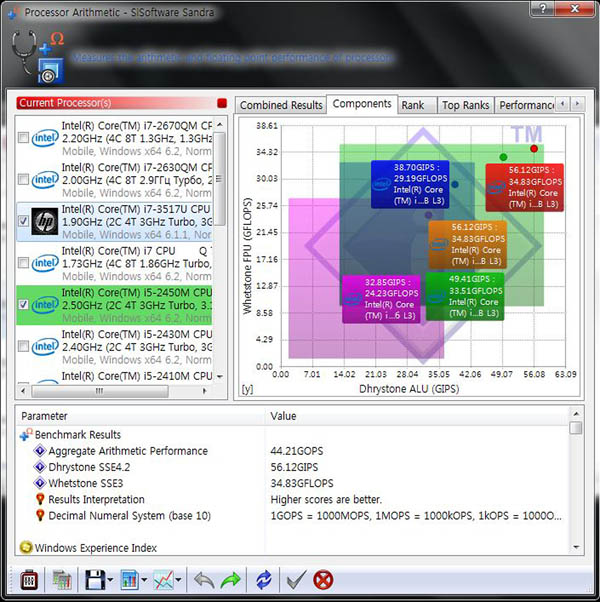600x602 pixels.
Task: Click processor list vertical scrollbar up arrow
Action: pyautogui.click(x=220, y=125)
